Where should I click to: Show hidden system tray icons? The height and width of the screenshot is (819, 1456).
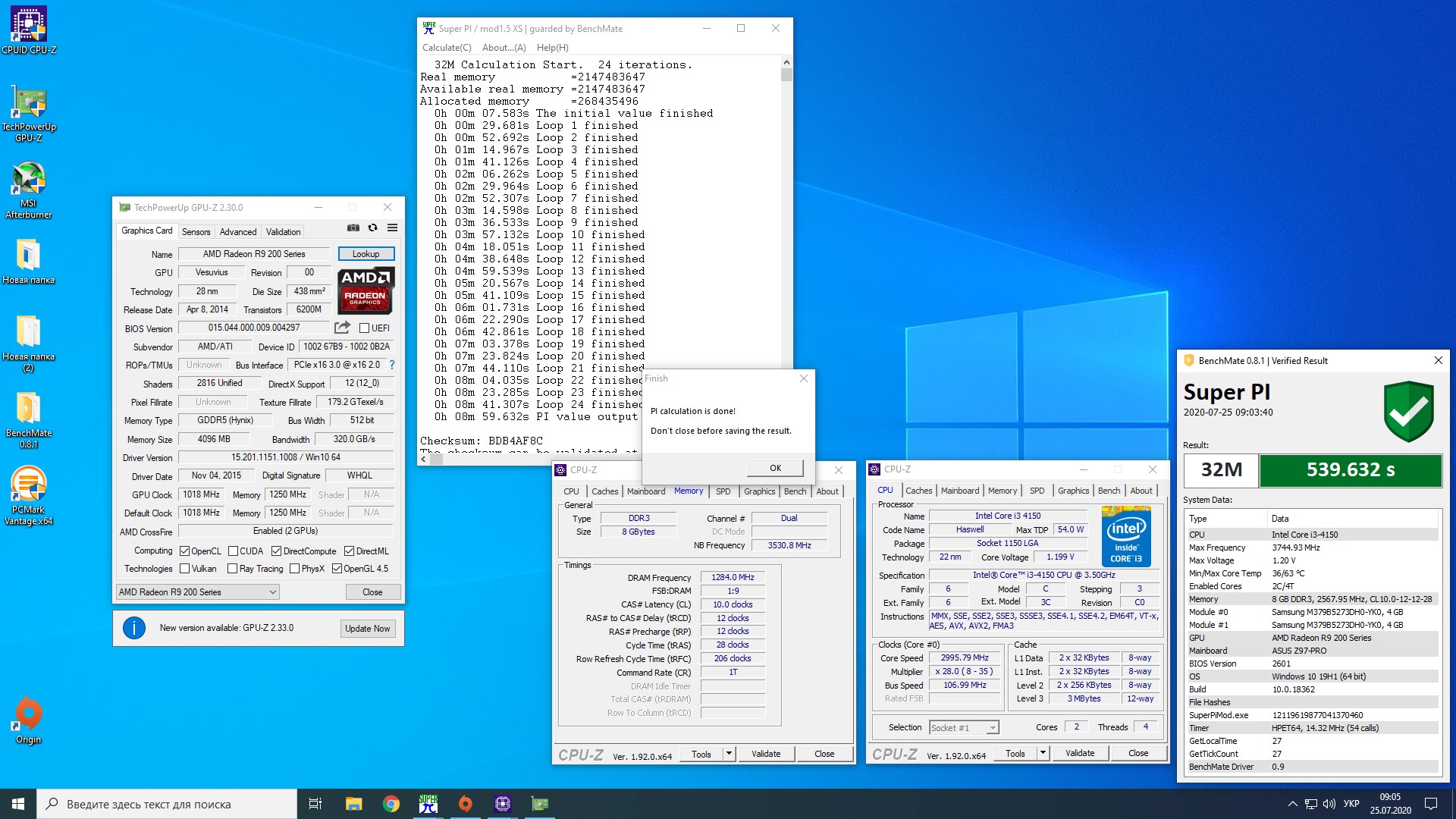[1292, 804]
